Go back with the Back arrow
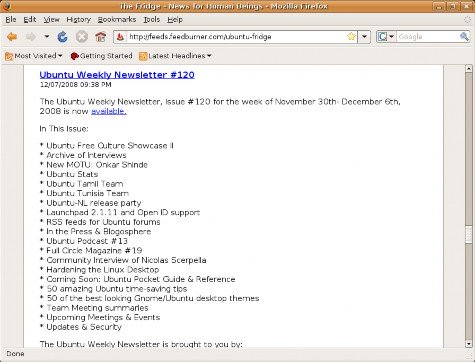 12,37
